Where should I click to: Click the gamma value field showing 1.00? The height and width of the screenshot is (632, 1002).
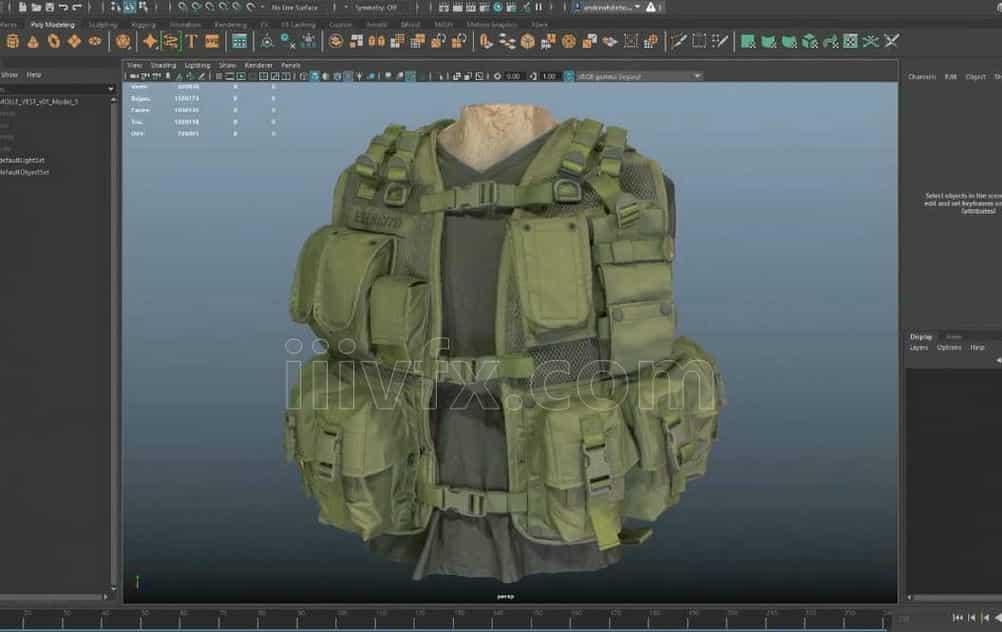pyautogui.click(x=549, y=76)
